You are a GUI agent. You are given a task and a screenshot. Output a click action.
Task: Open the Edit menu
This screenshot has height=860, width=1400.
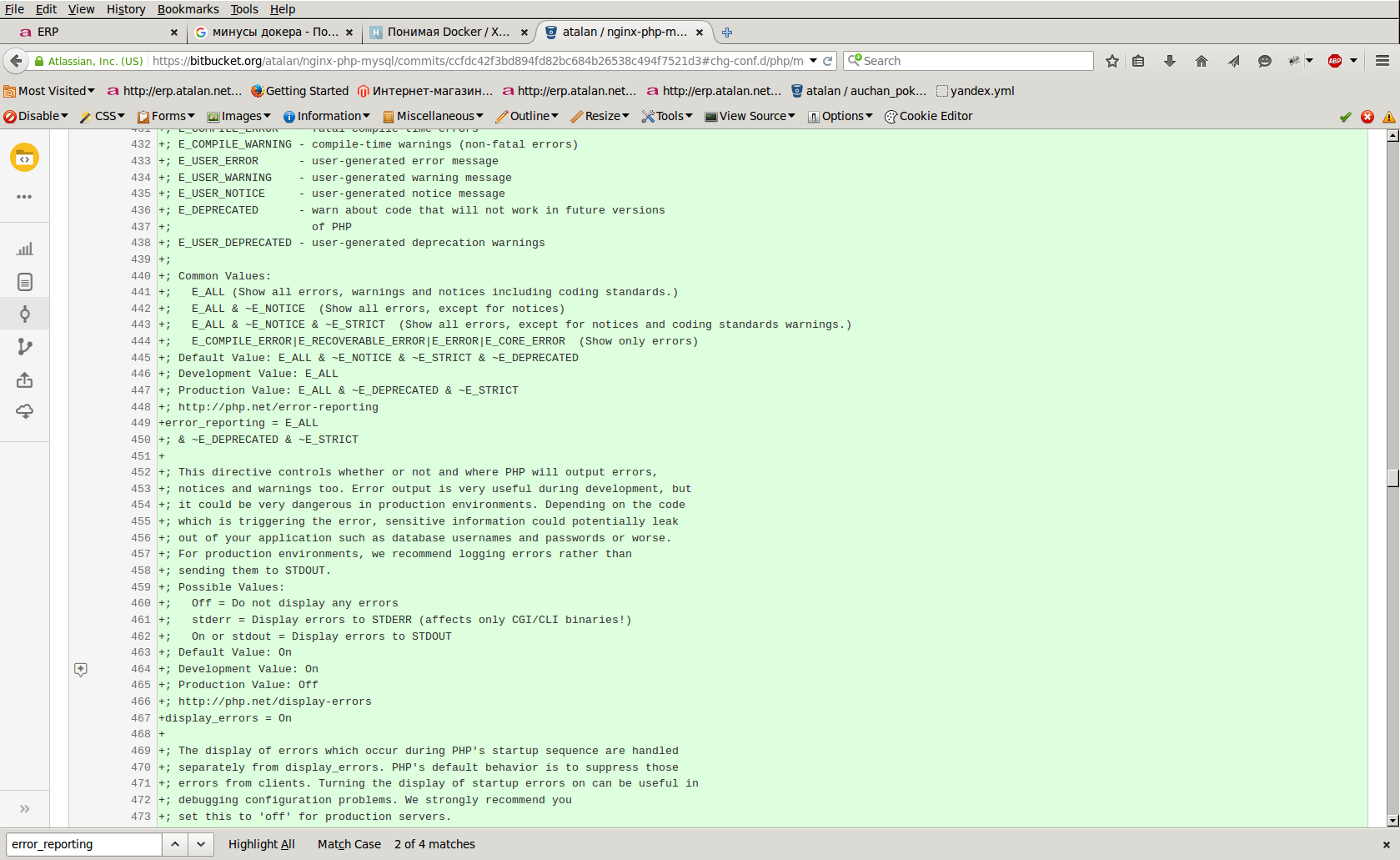(x=46, y=9)
